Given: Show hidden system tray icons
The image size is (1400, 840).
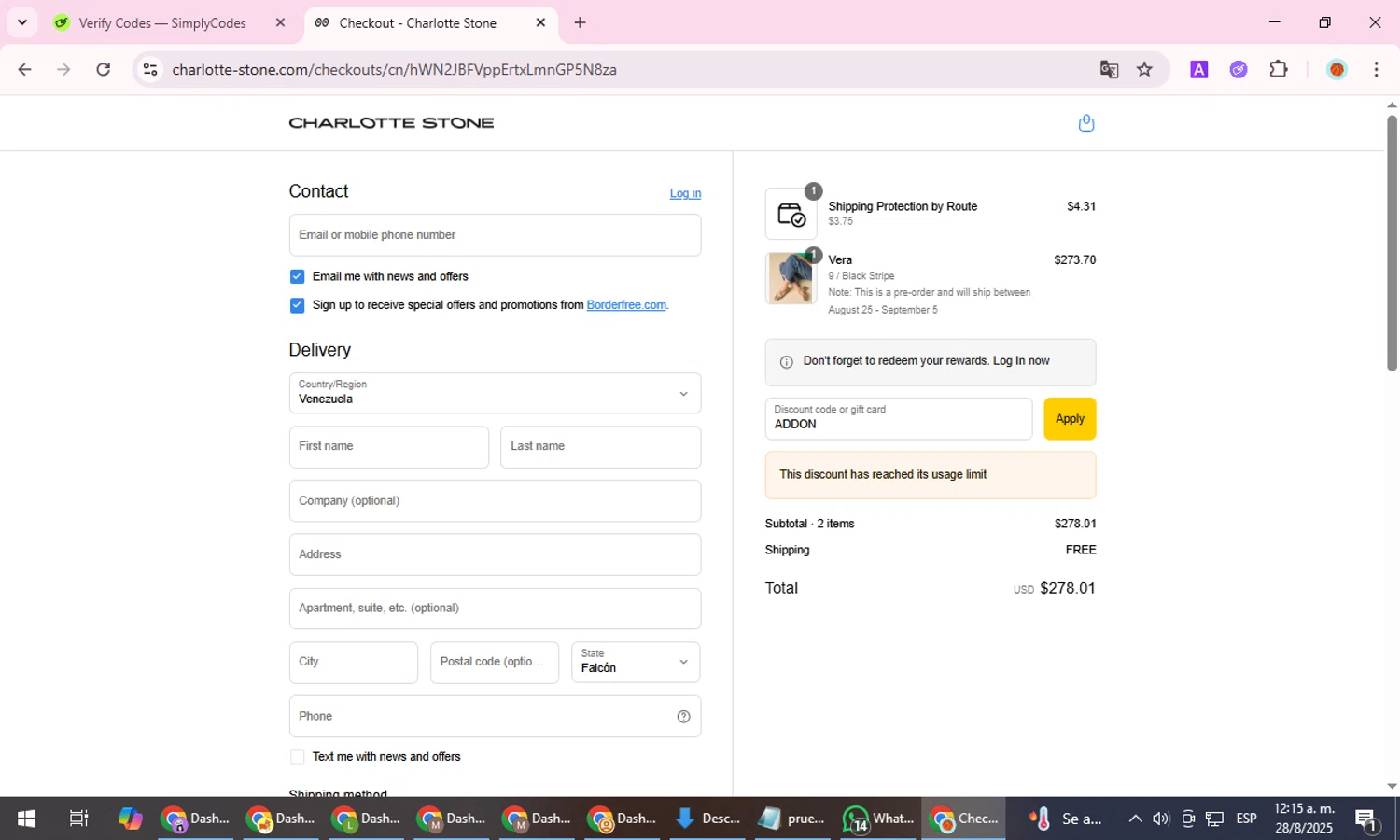Looking at the screenshot, I should click(1135, 819).
